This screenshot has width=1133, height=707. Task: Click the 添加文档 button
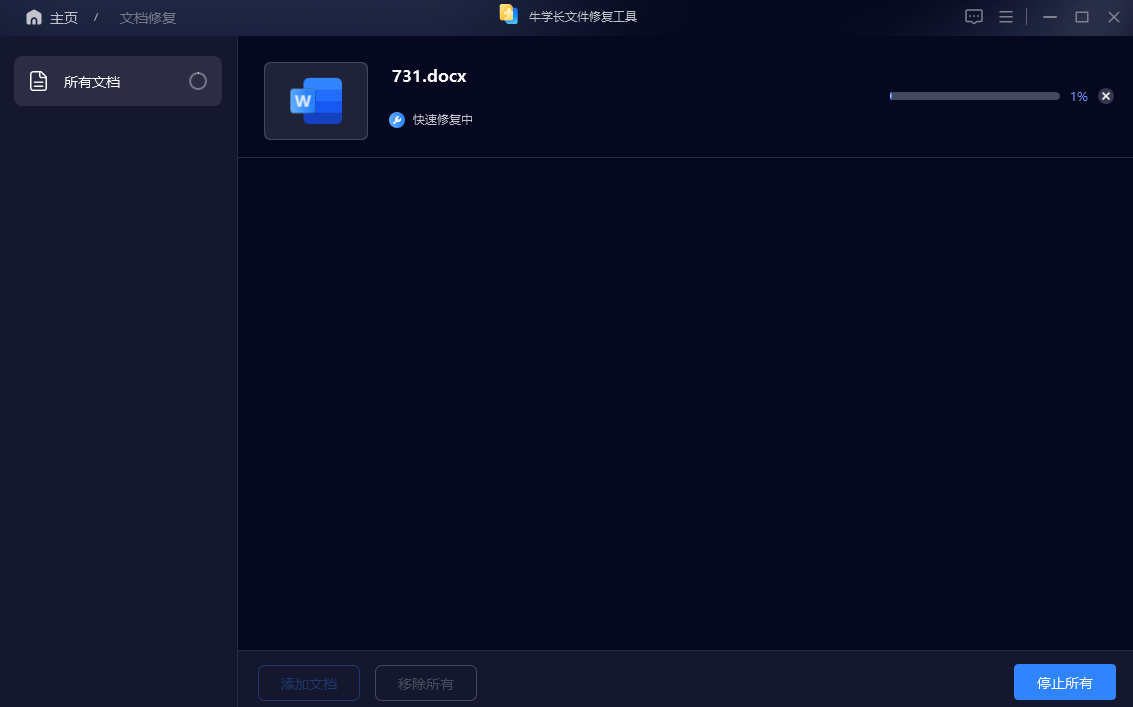(309, 683)
